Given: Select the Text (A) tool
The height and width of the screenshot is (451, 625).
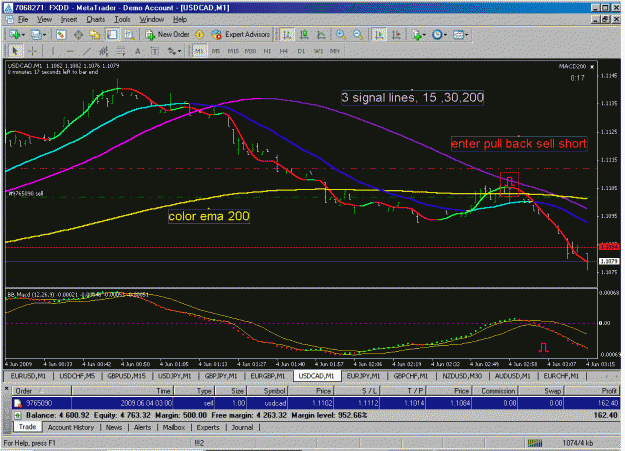Looking at the screenshot, I should [138, 51].
